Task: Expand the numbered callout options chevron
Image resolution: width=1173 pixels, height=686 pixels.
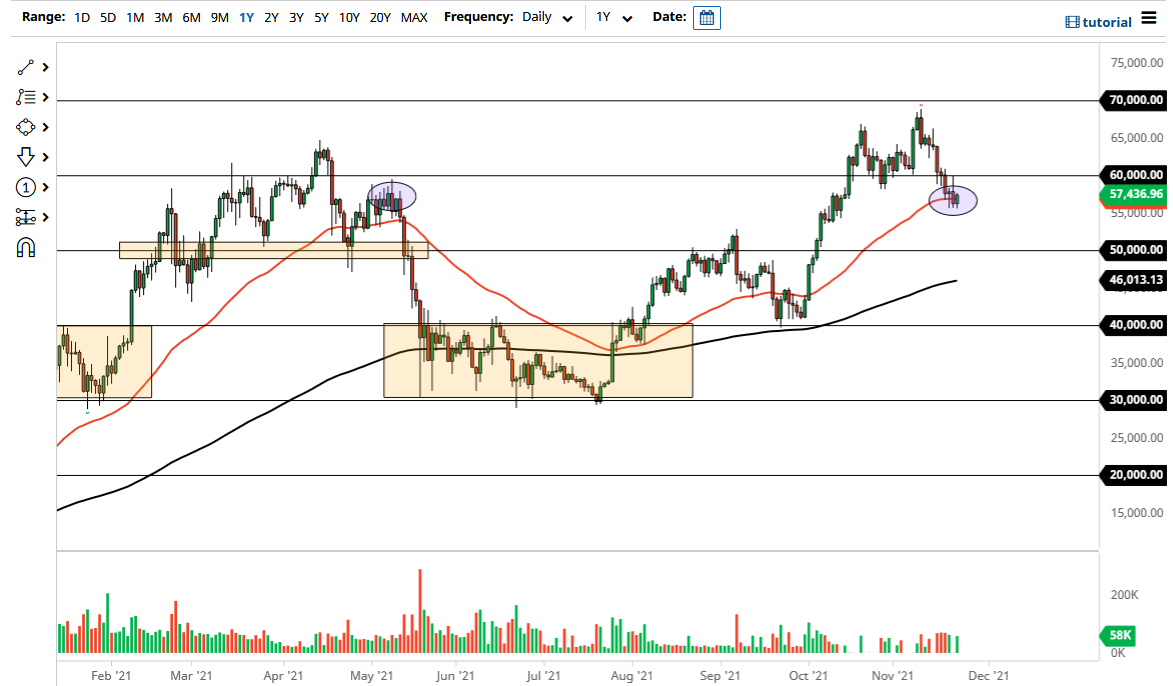Action: [43, 186]
